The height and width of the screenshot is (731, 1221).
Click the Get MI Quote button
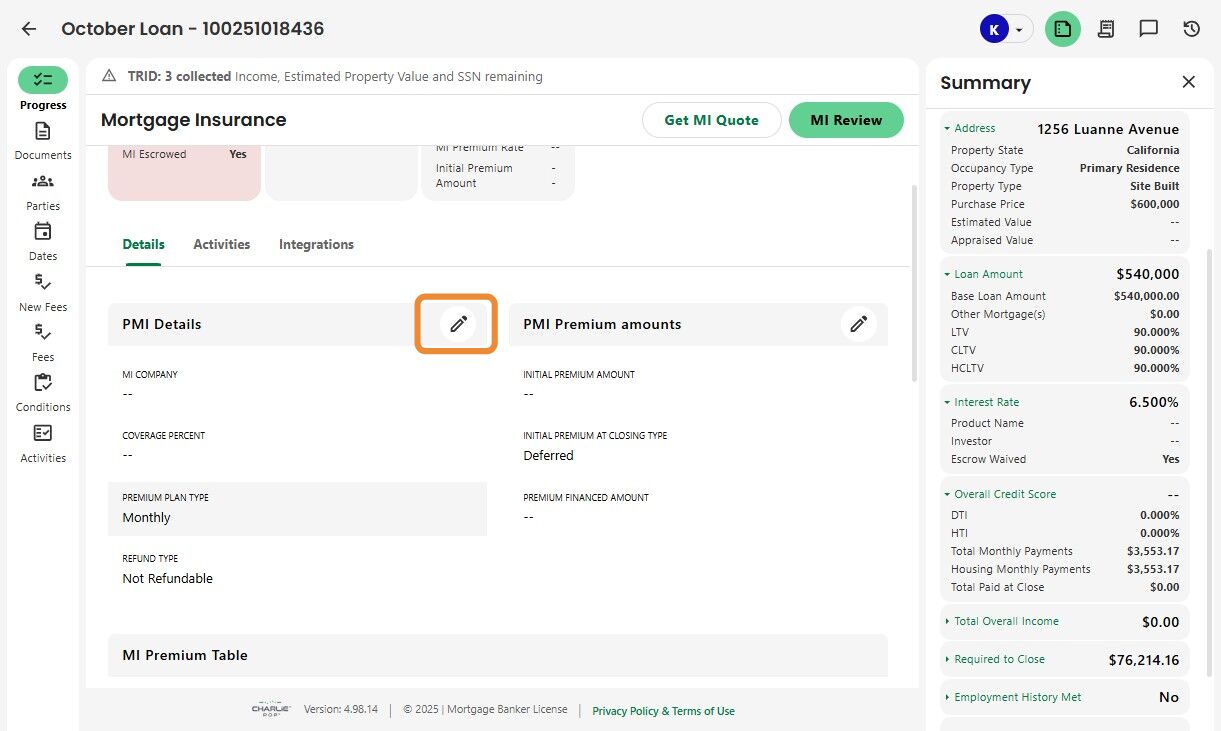(711, 120)
